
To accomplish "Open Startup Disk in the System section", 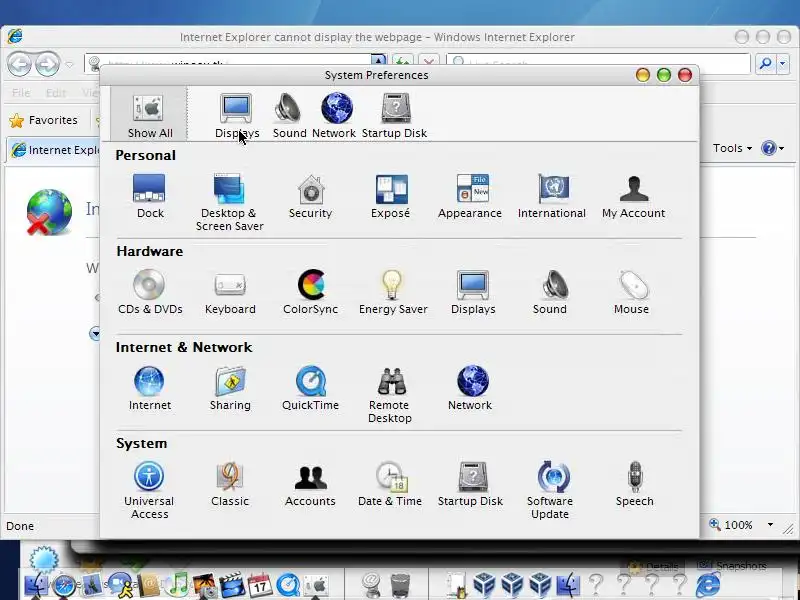I will pos(470,484).
